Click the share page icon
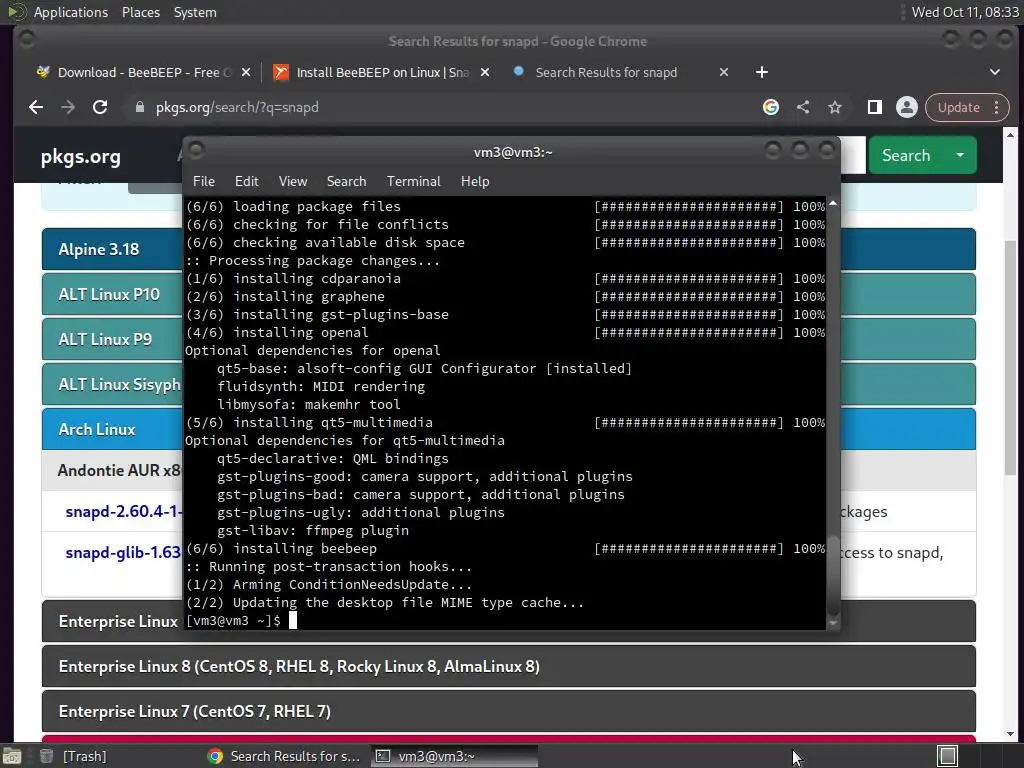The width and height of the screenshot is (1024, 768). point(803,107)
